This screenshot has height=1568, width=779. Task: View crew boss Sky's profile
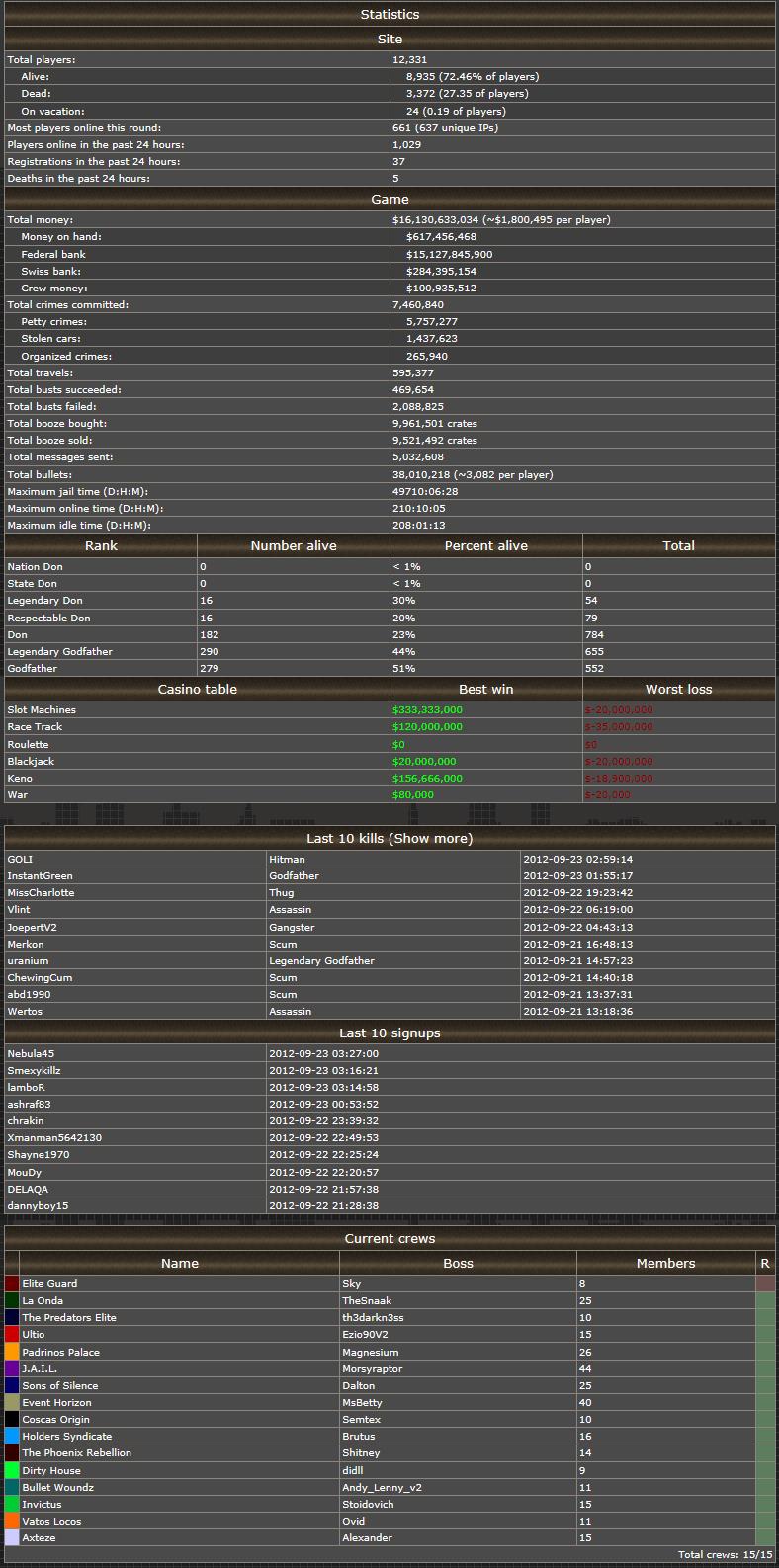coord(351,1284)
